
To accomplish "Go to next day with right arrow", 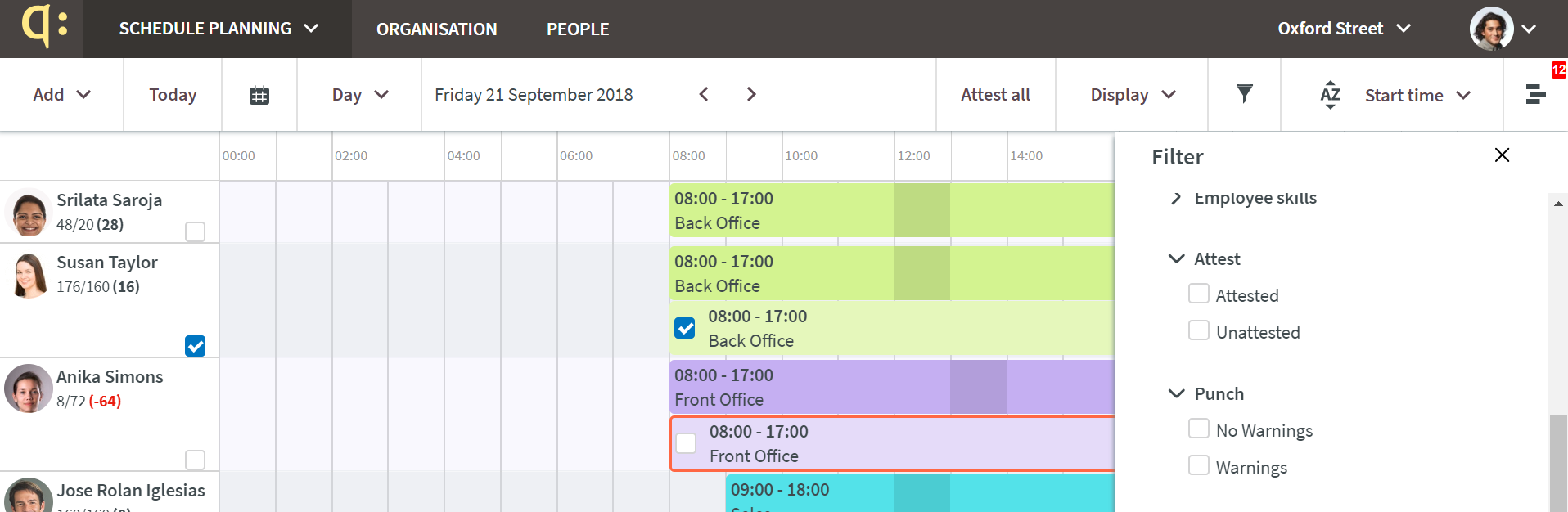I will click(x=751, y=94).
